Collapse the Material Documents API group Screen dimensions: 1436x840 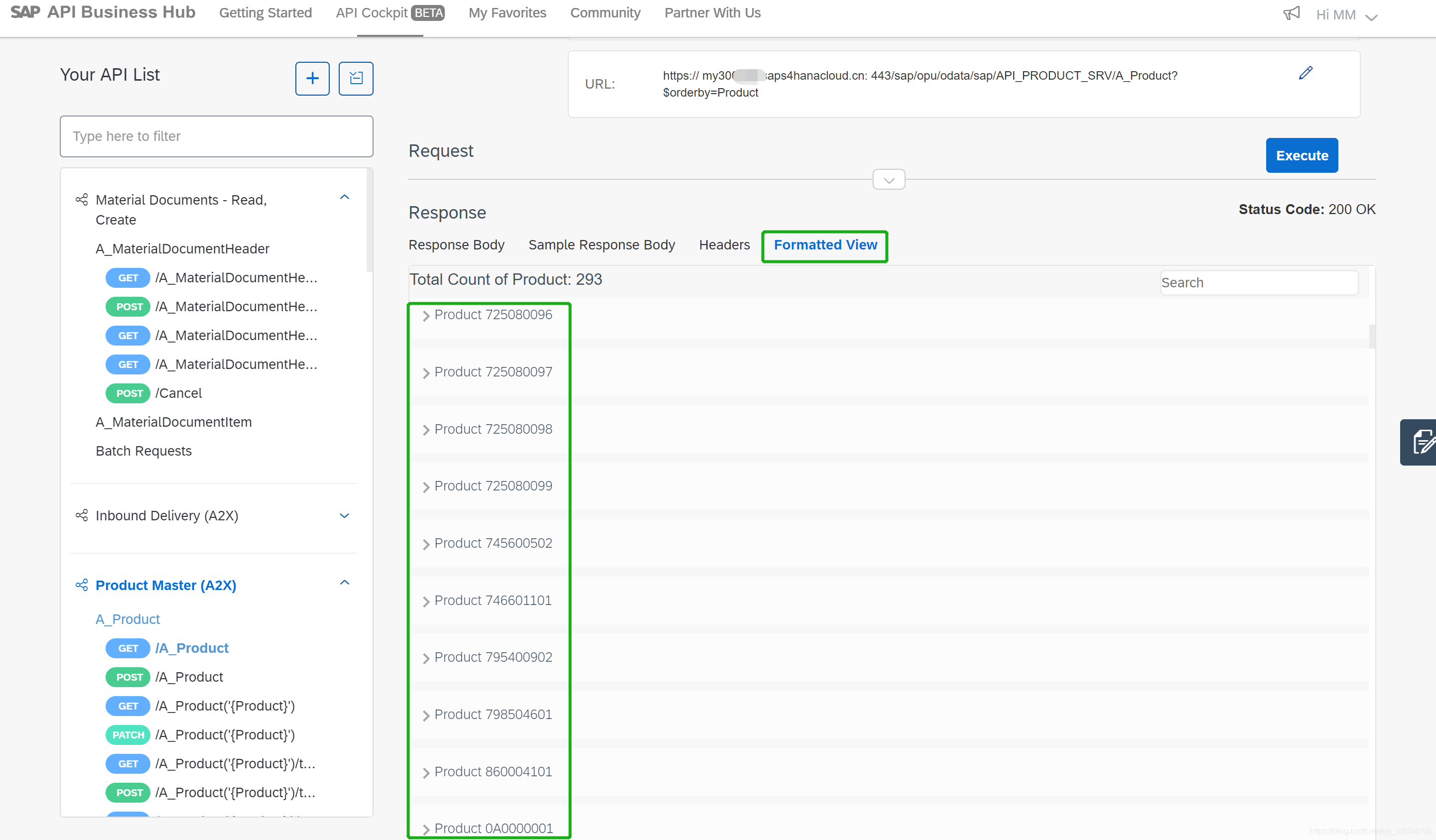click(x=344, y=198)
